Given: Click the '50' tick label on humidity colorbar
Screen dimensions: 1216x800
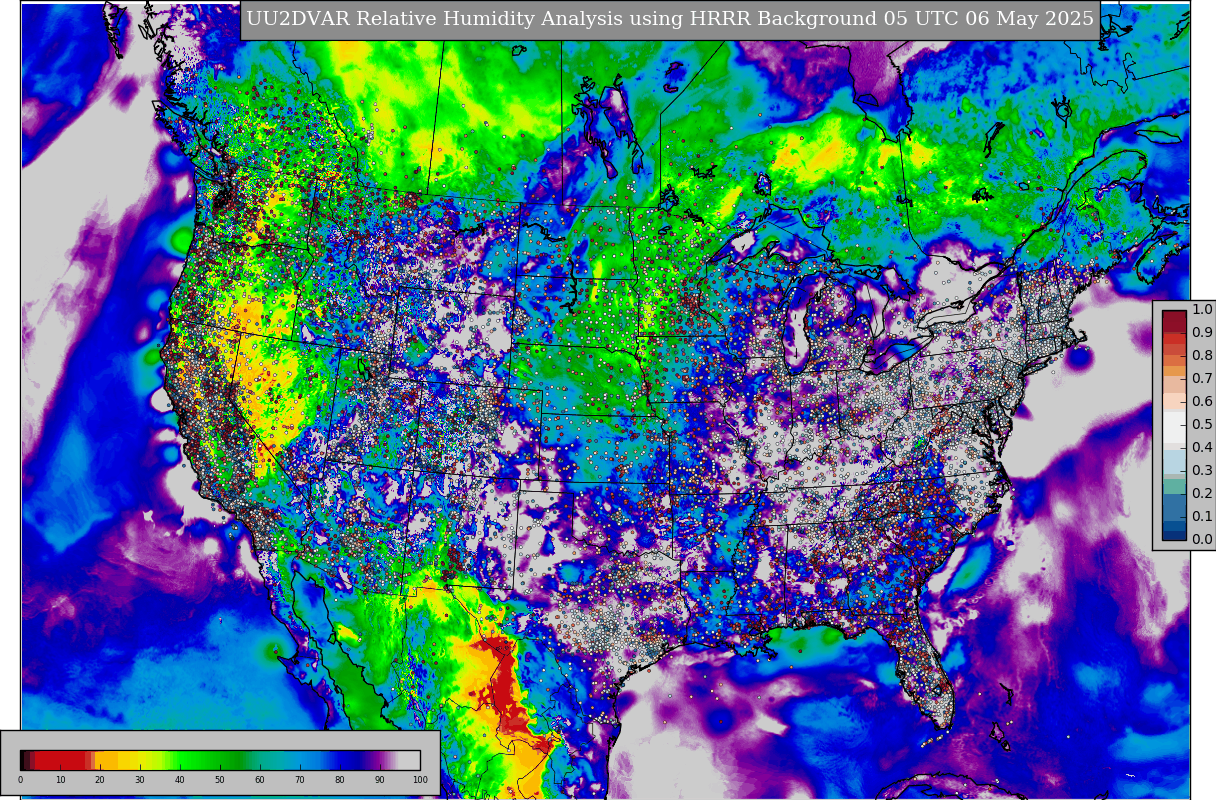Looking at the screenshot, I should coord(220,780).
